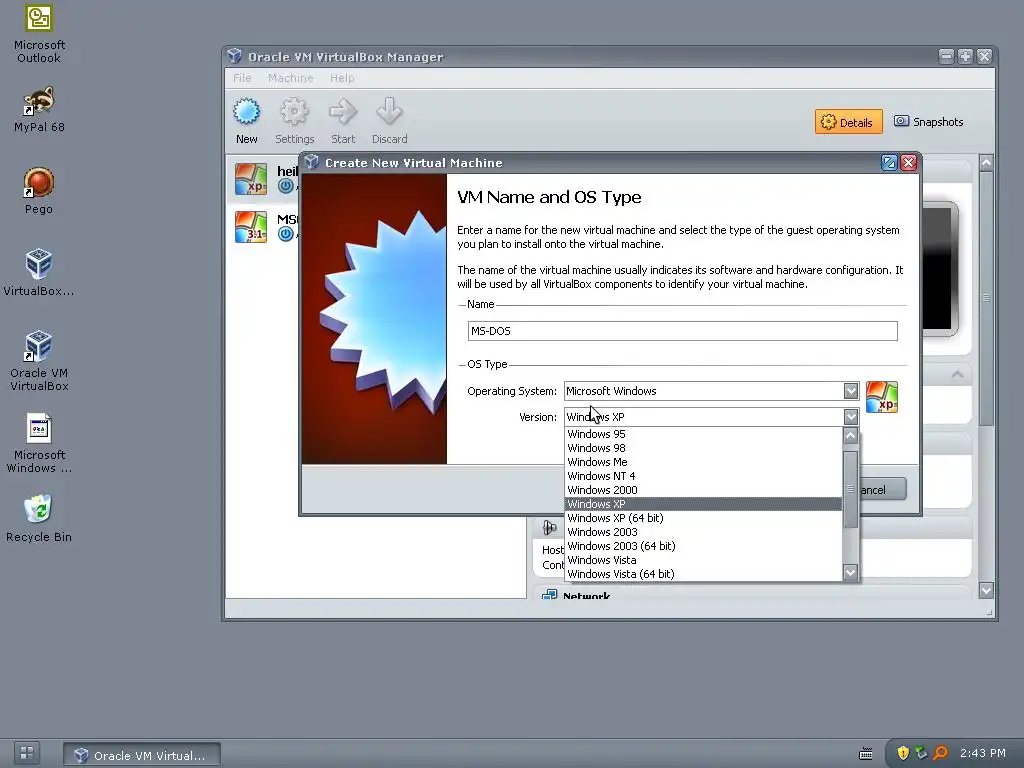The width and height of the screenshot is (1024, 768).
Task: Maximize the VirtualBox Manager window
Action: 965,56
